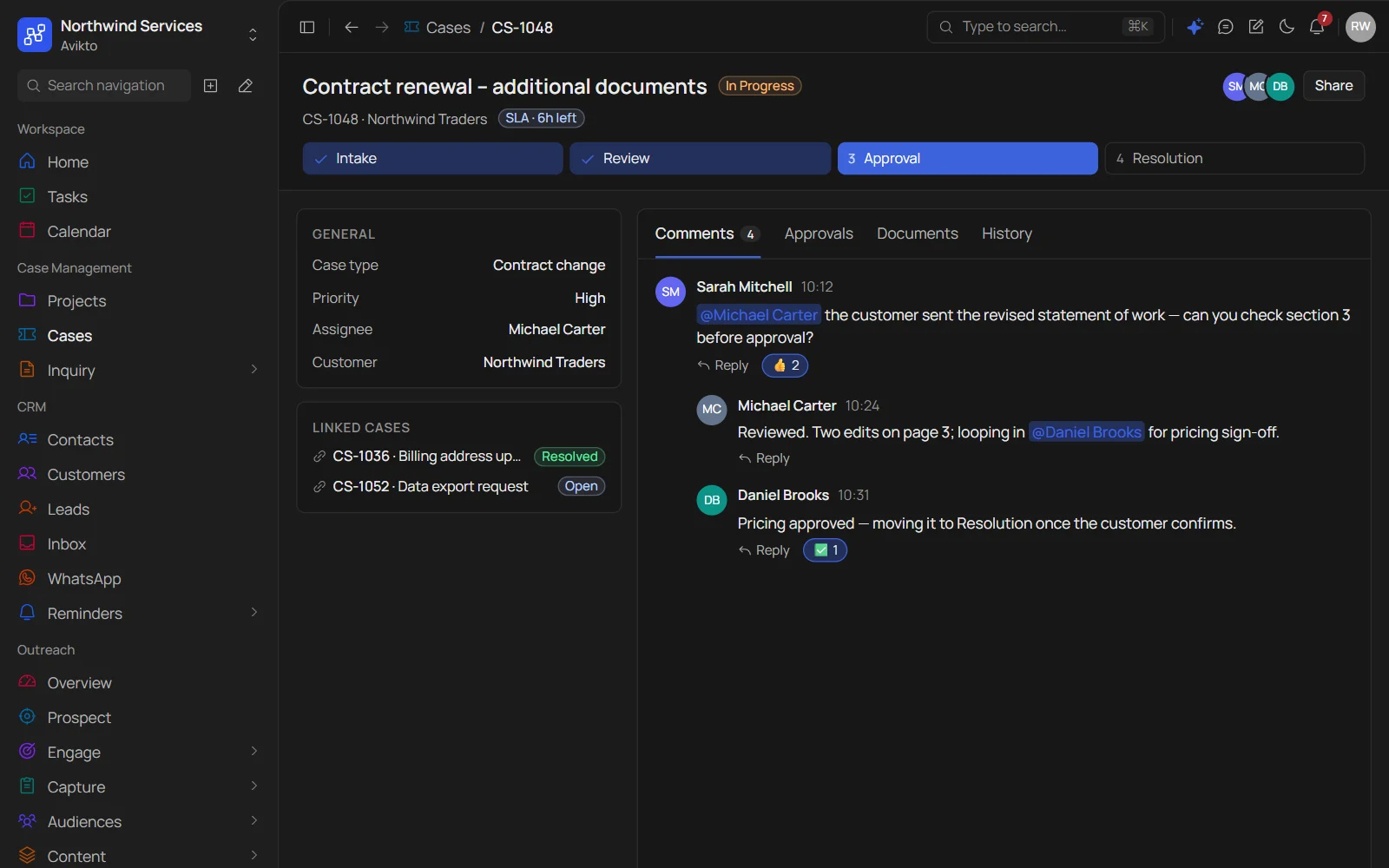
Task: Switch to the Approvals tab
Action: pos(819,233)
